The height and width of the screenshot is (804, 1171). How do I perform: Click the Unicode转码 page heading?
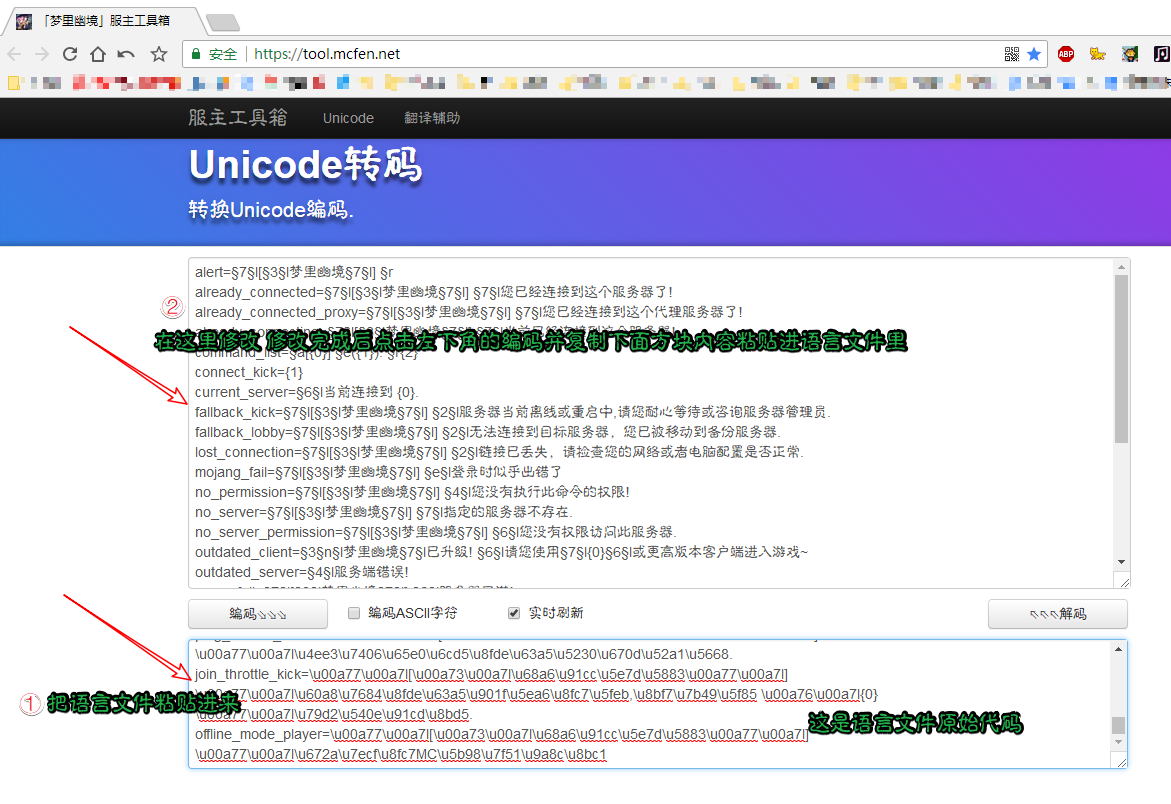click(x=305, y=165)
